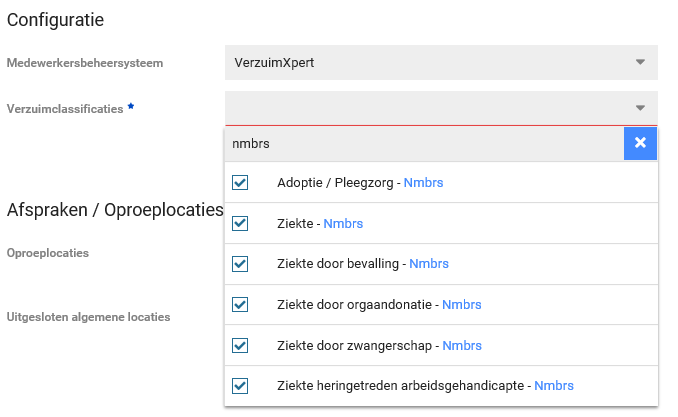Click the Oproeplocaties field label

tap(48, 253)
